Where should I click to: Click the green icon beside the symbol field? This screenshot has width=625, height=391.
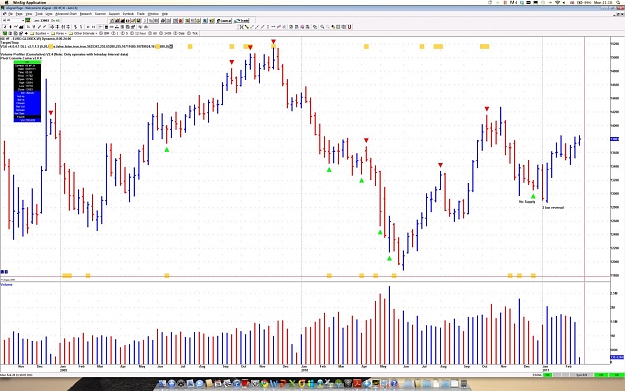click(28, 20)
